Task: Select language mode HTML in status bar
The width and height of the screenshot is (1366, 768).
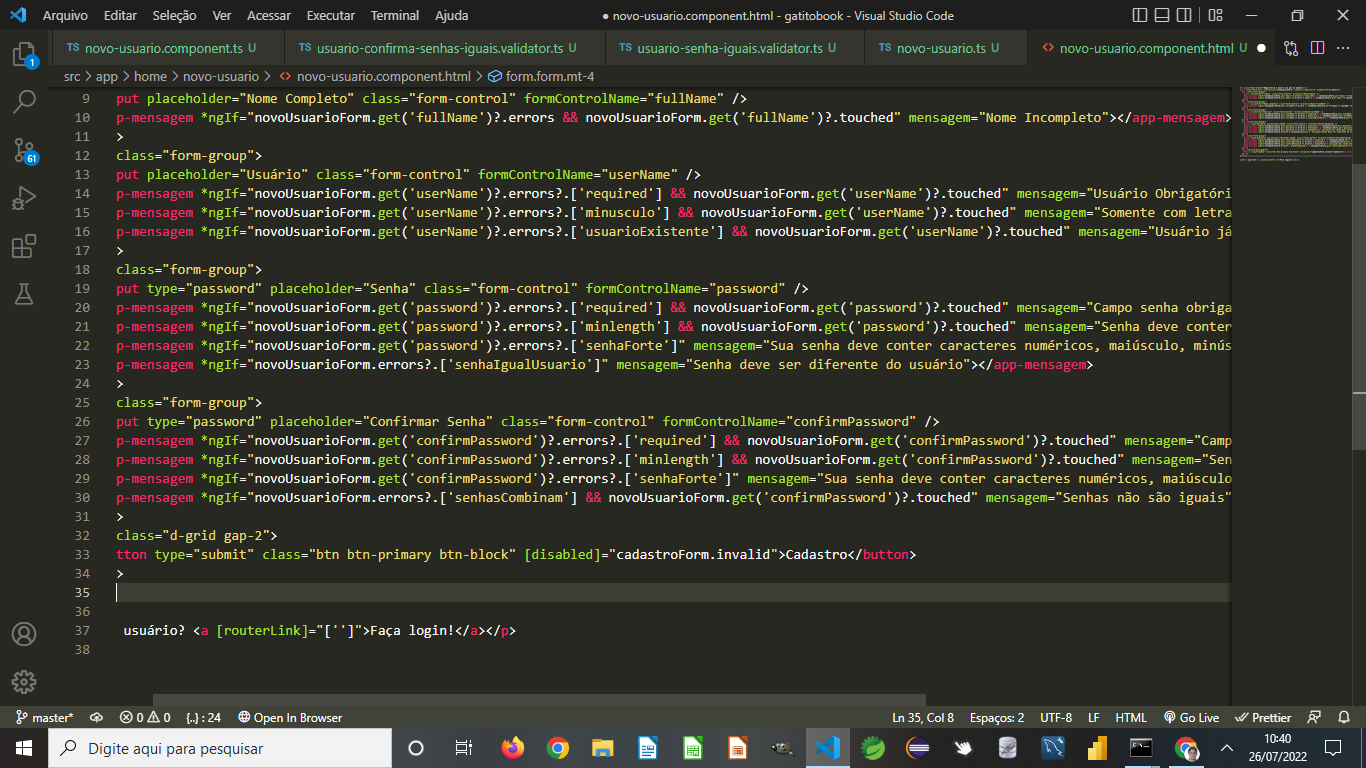Action: (x=1131, y=718)
